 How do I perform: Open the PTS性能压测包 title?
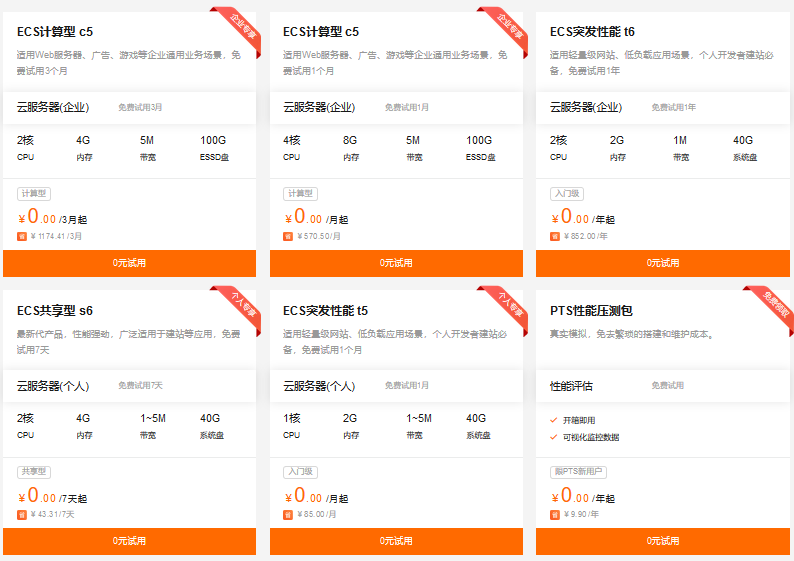[x=591, y=310]
